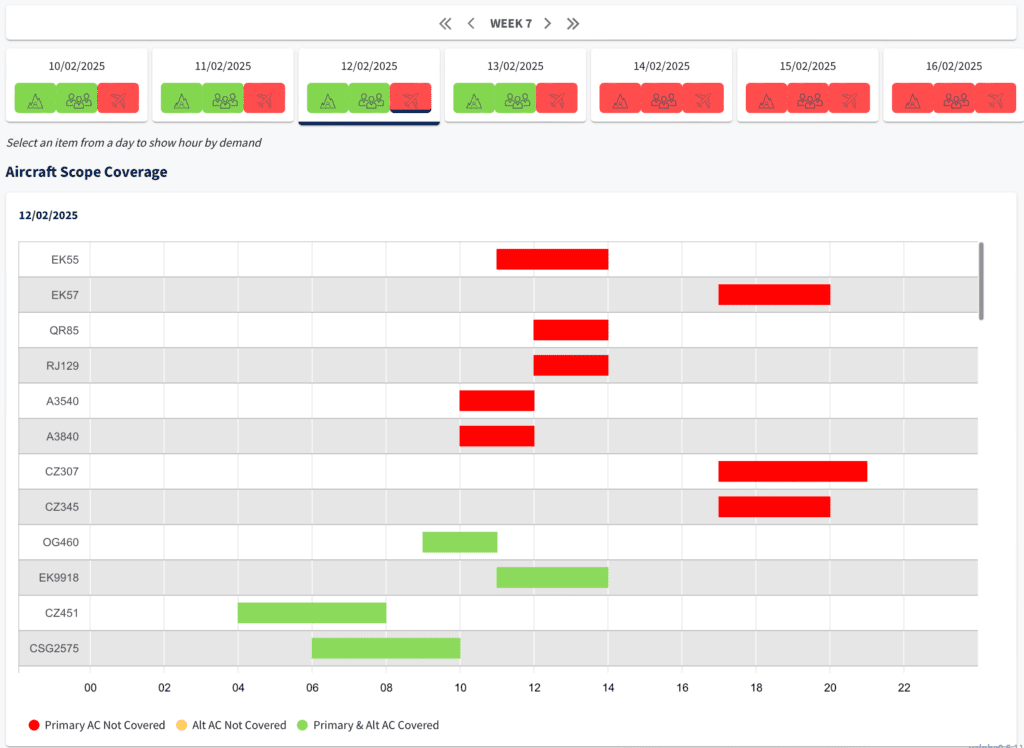Click the aircraft icon for 12/02/2025
Viewport: 1024px width, 748px height.
[x=410, y=98]
